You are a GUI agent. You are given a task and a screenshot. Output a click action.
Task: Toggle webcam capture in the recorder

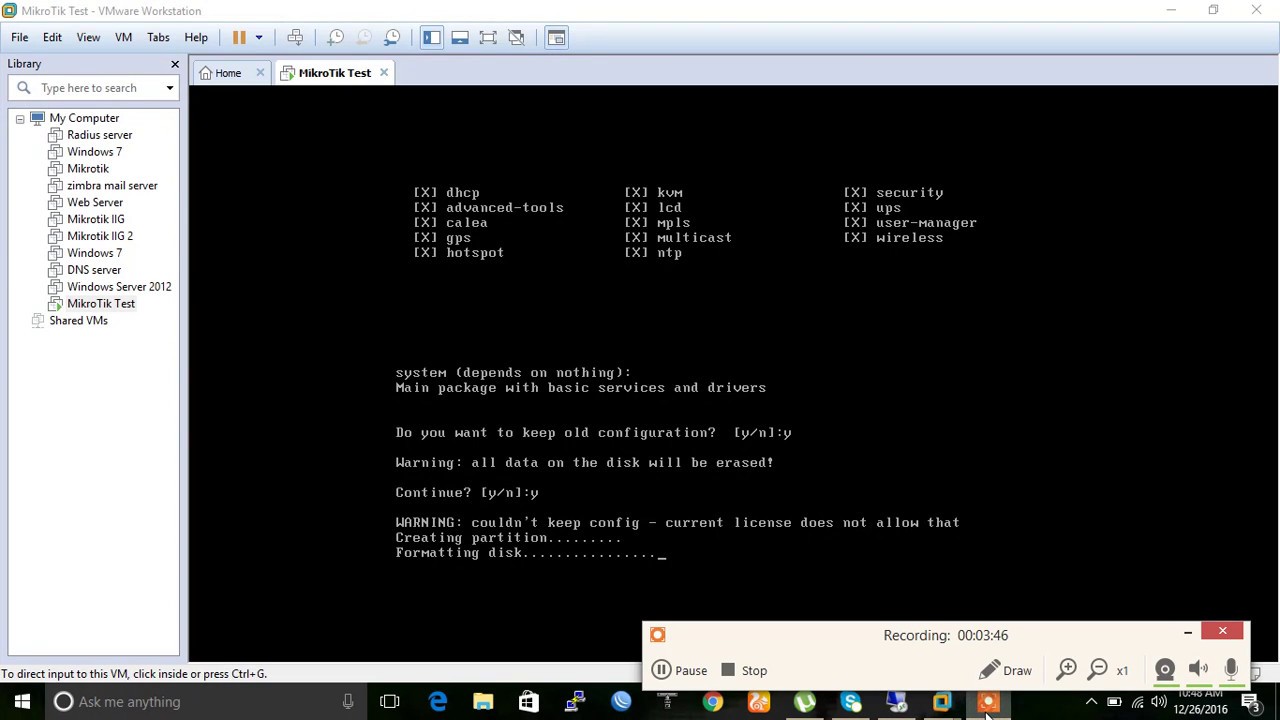[1165, 670]
